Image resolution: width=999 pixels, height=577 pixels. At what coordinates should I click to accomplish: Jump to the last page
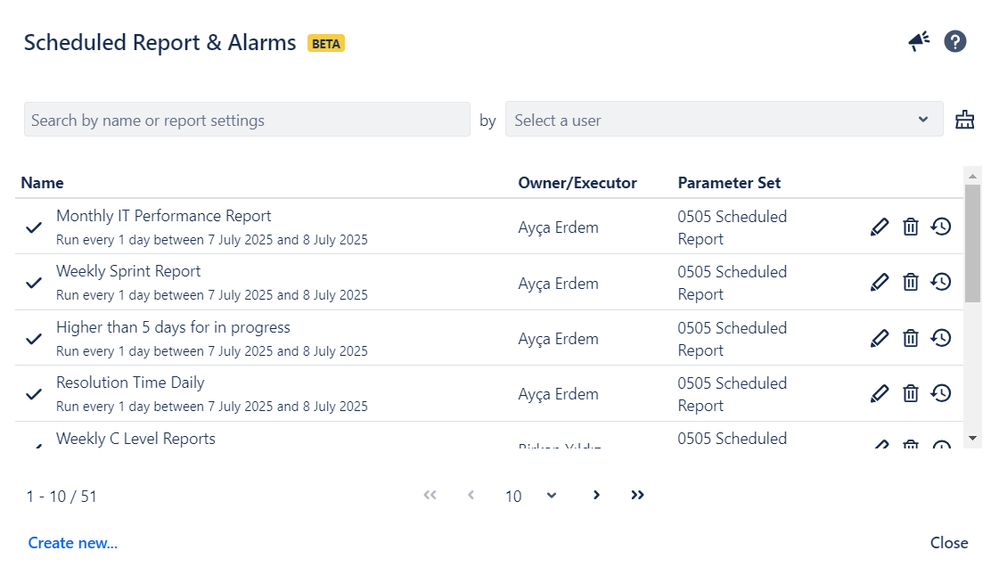tap(637, 495)
